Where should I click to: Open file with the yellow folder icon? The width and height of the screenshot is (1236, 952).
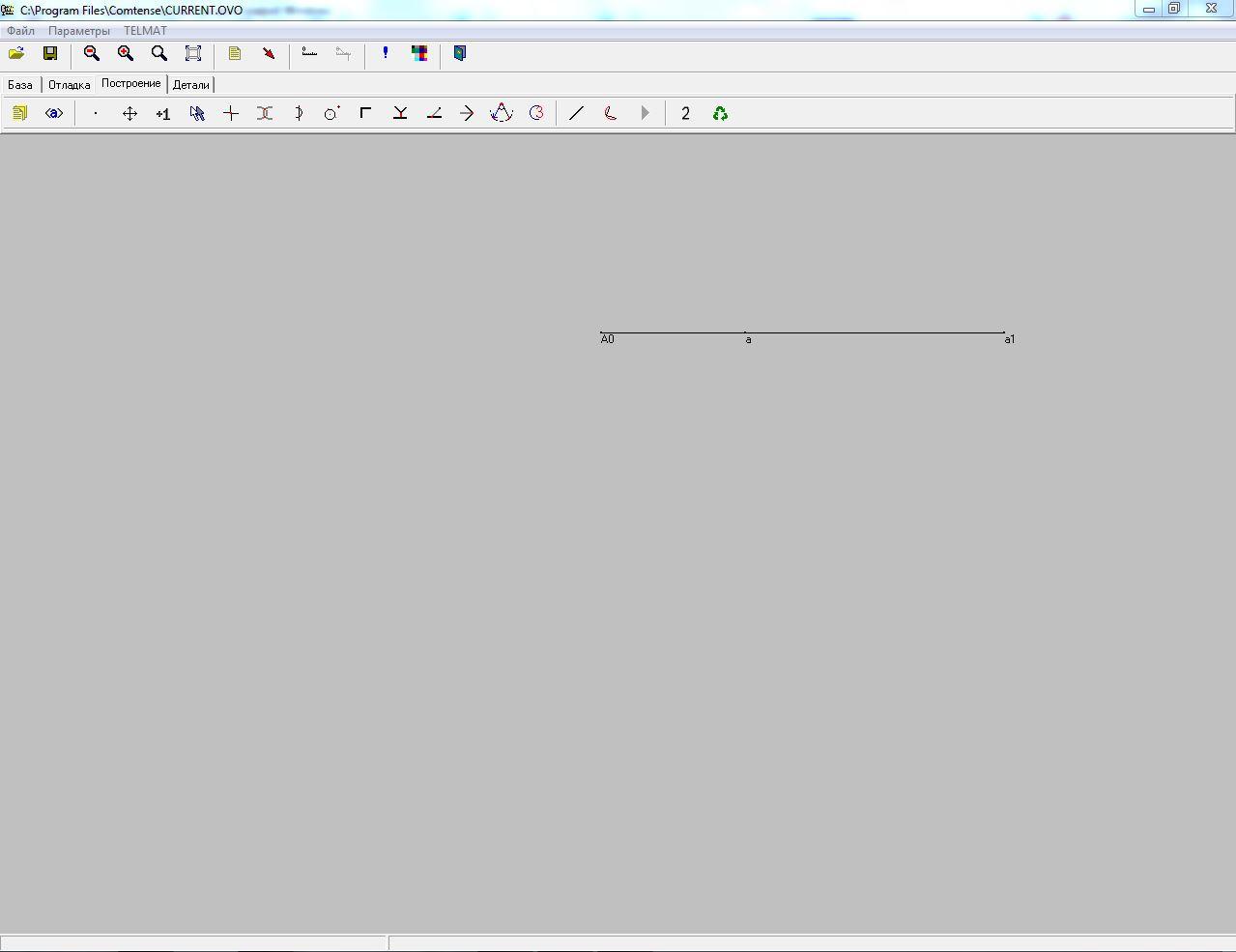[16, 54]
